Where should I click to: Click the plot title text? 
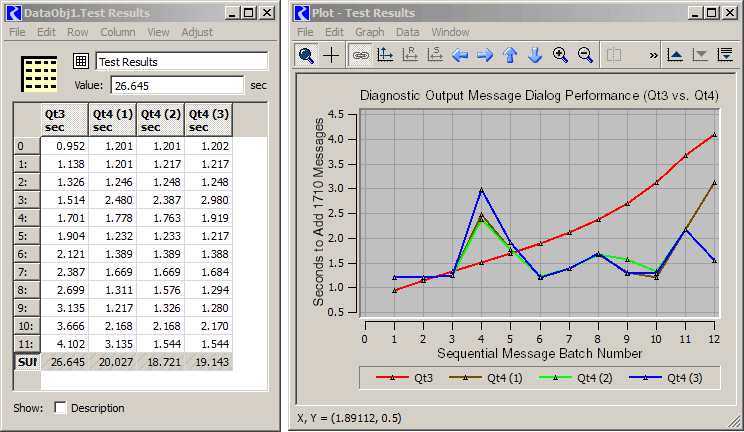539,95
